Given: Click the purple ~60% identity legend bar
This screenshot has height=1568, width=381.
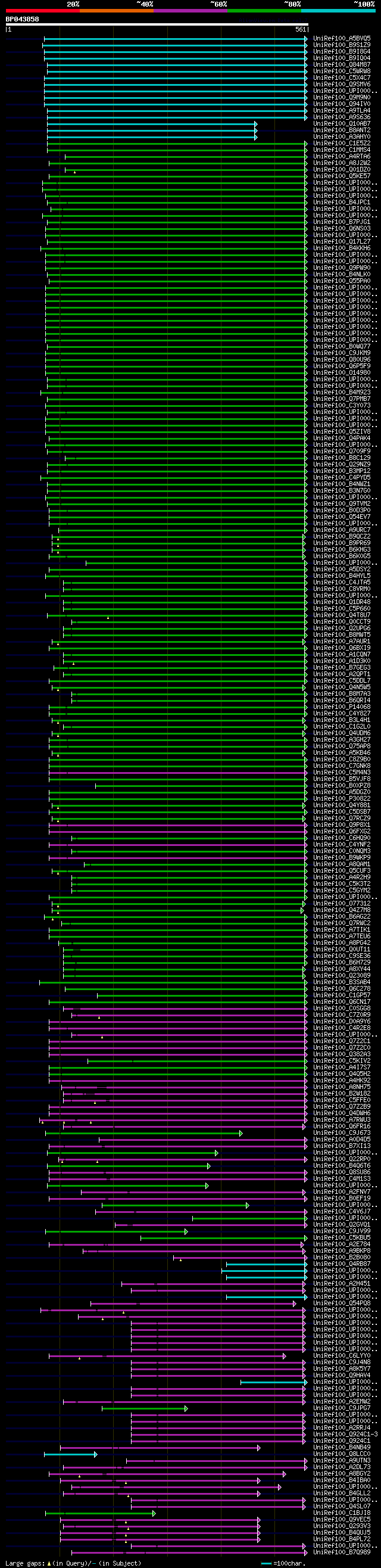Looking at the screenshot, I should [190, 10].
